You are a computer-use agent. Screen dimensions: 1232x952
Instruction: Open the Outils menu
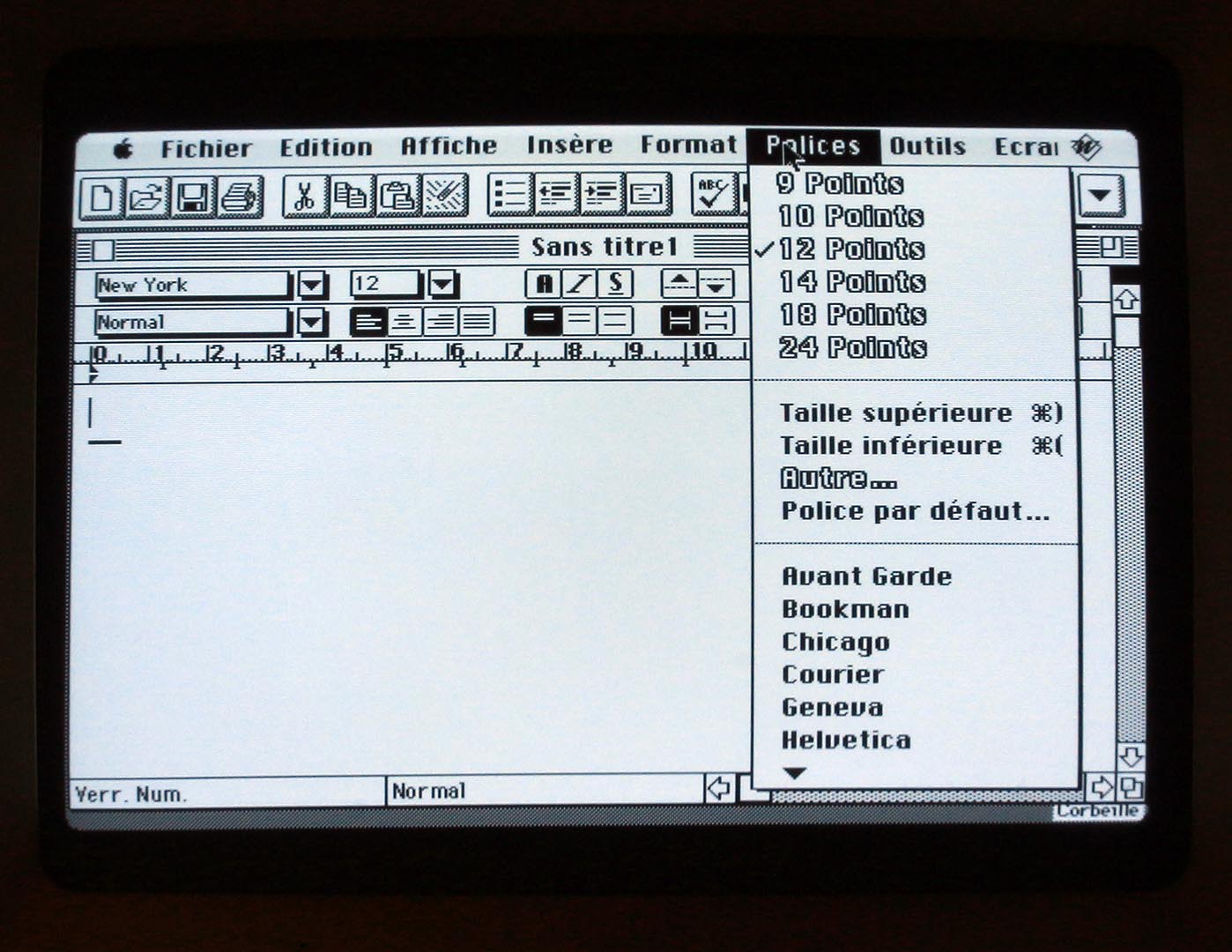(x=928, y=146)
